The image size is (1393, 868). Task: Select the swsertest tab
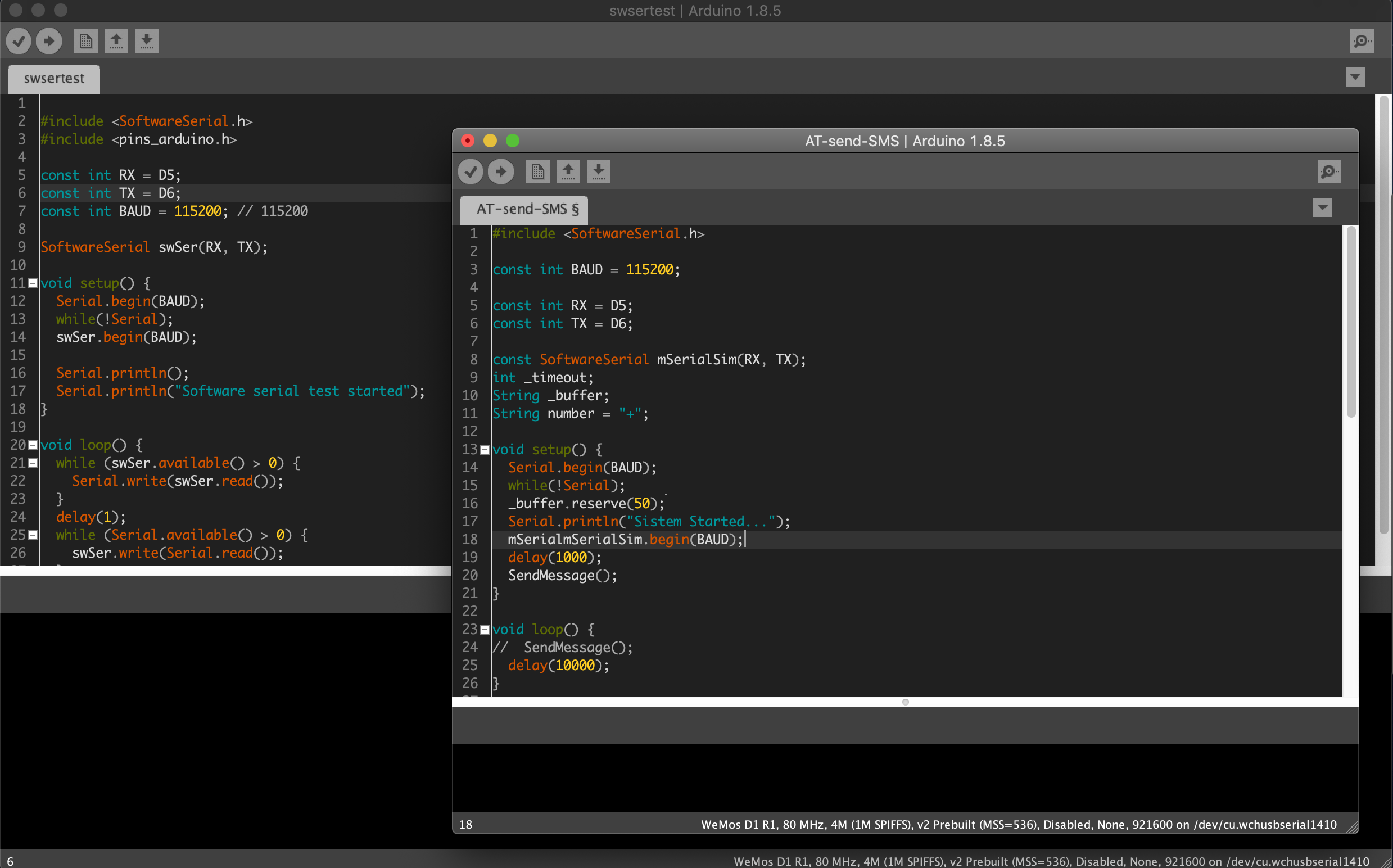pos(54,79)
